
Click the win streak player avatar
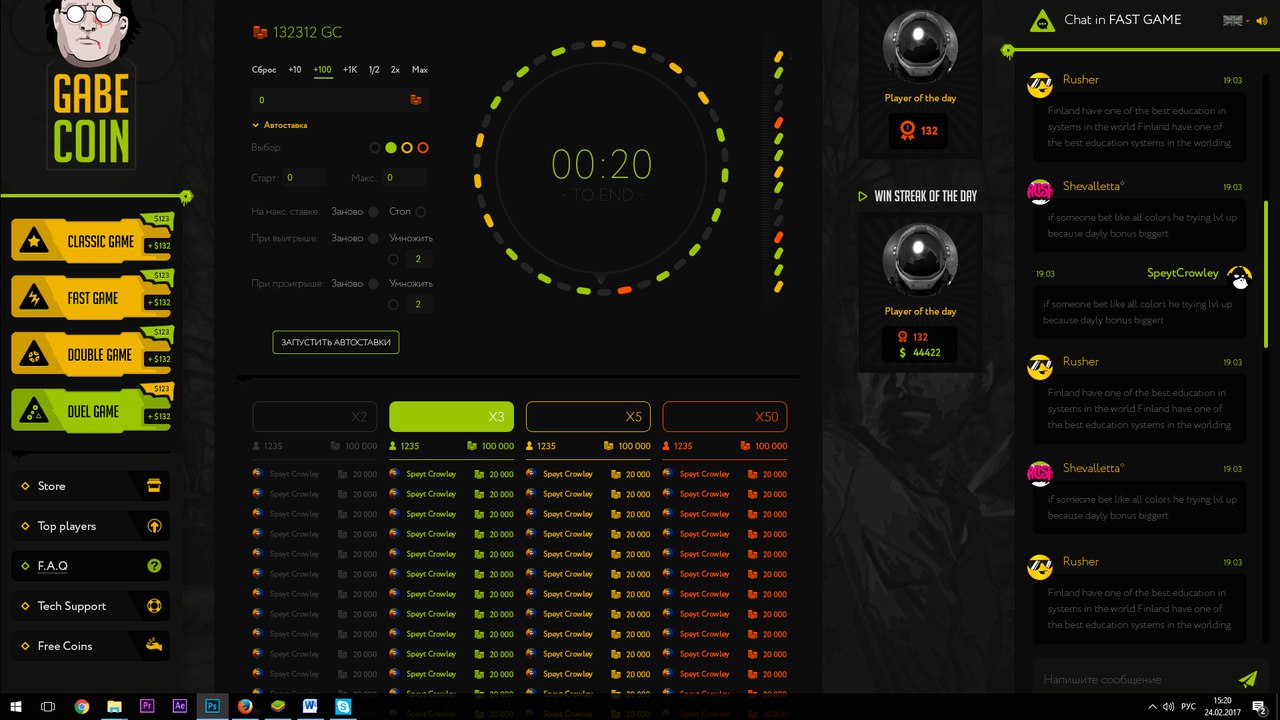pyautogui.click(x=920, y=260)
